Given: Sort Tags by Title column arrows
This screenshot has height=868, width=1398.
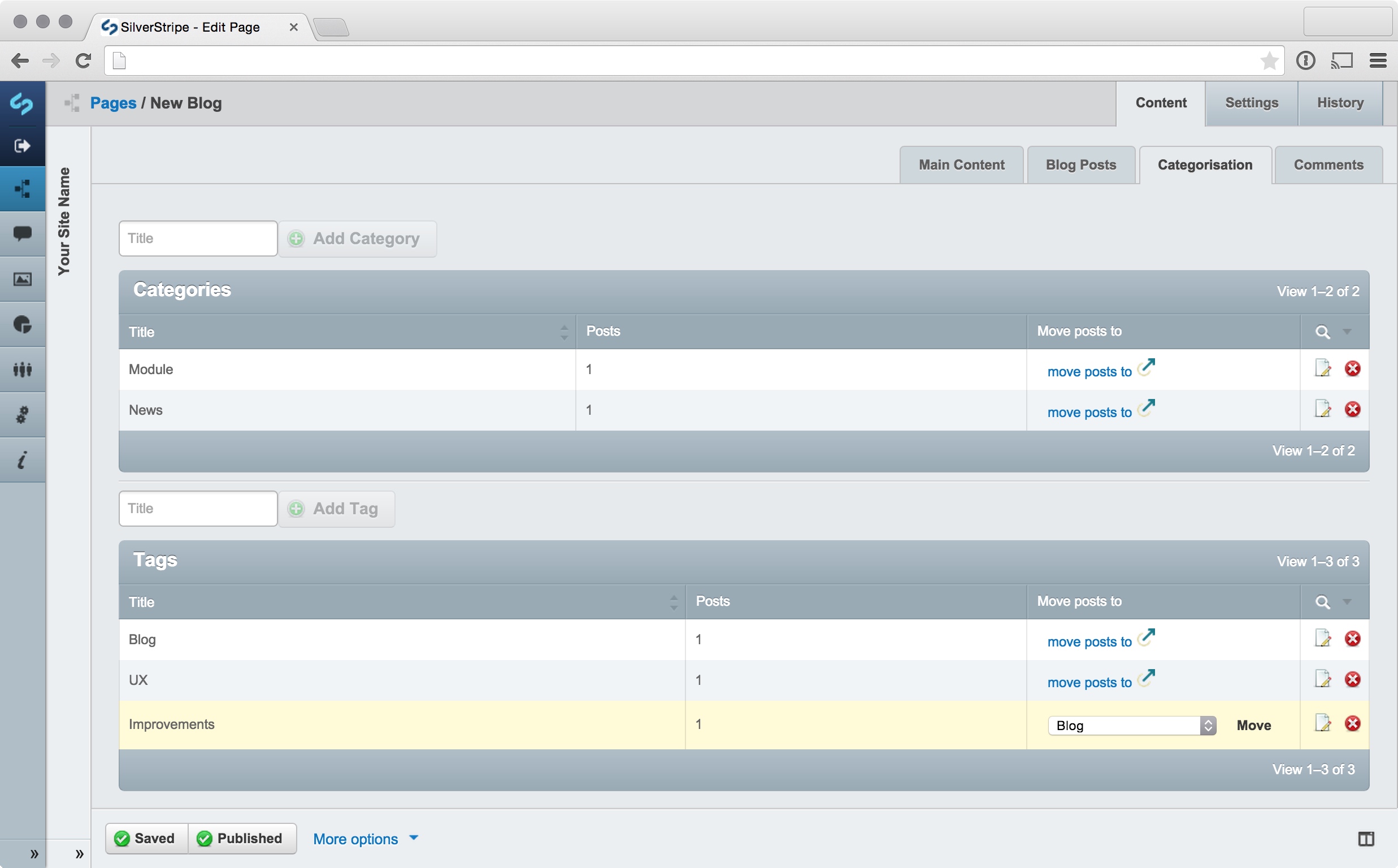Looking at the screenshot, I should tap(674, 602).
